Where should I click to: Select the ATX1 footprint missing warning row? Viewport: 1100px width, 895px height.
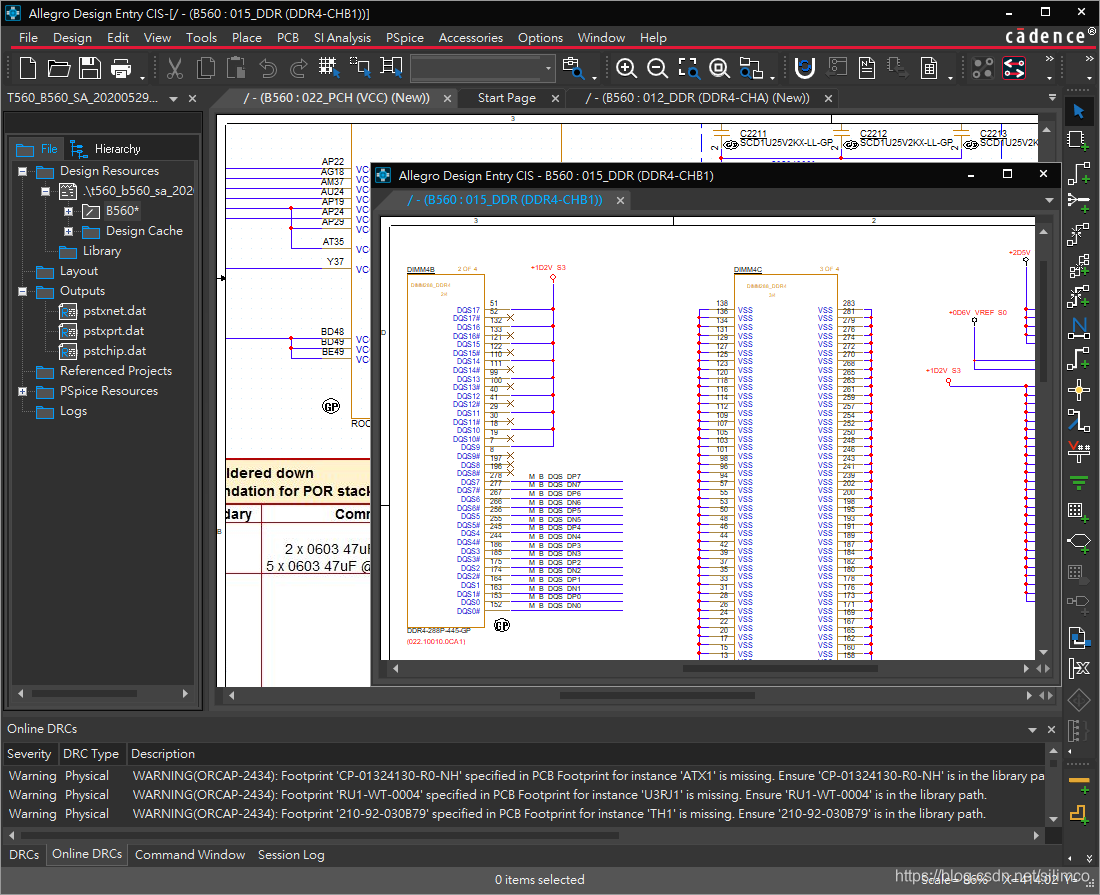point(525,776)
